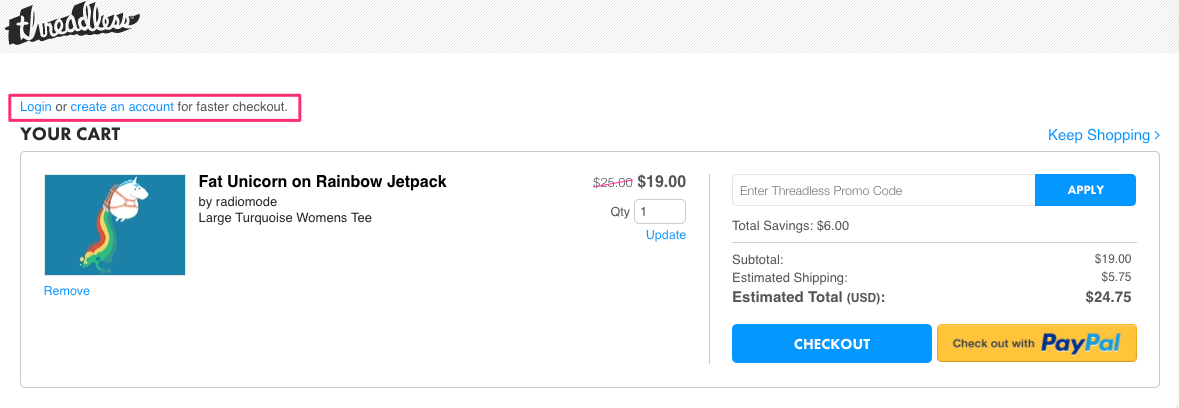Remove the item from the cart
This screenshot has width=1179, height=408.
(x=67, y=291)
